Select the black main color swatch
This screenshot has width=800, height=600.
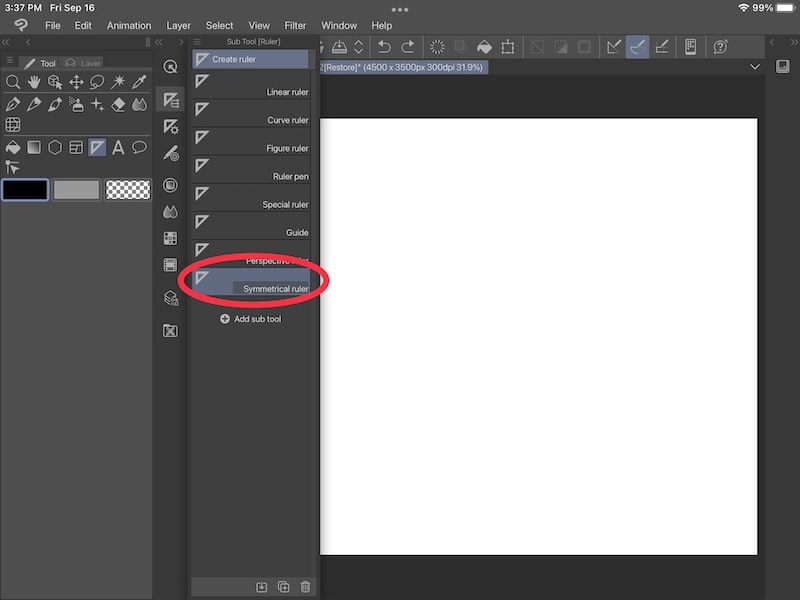pos(25,189)
